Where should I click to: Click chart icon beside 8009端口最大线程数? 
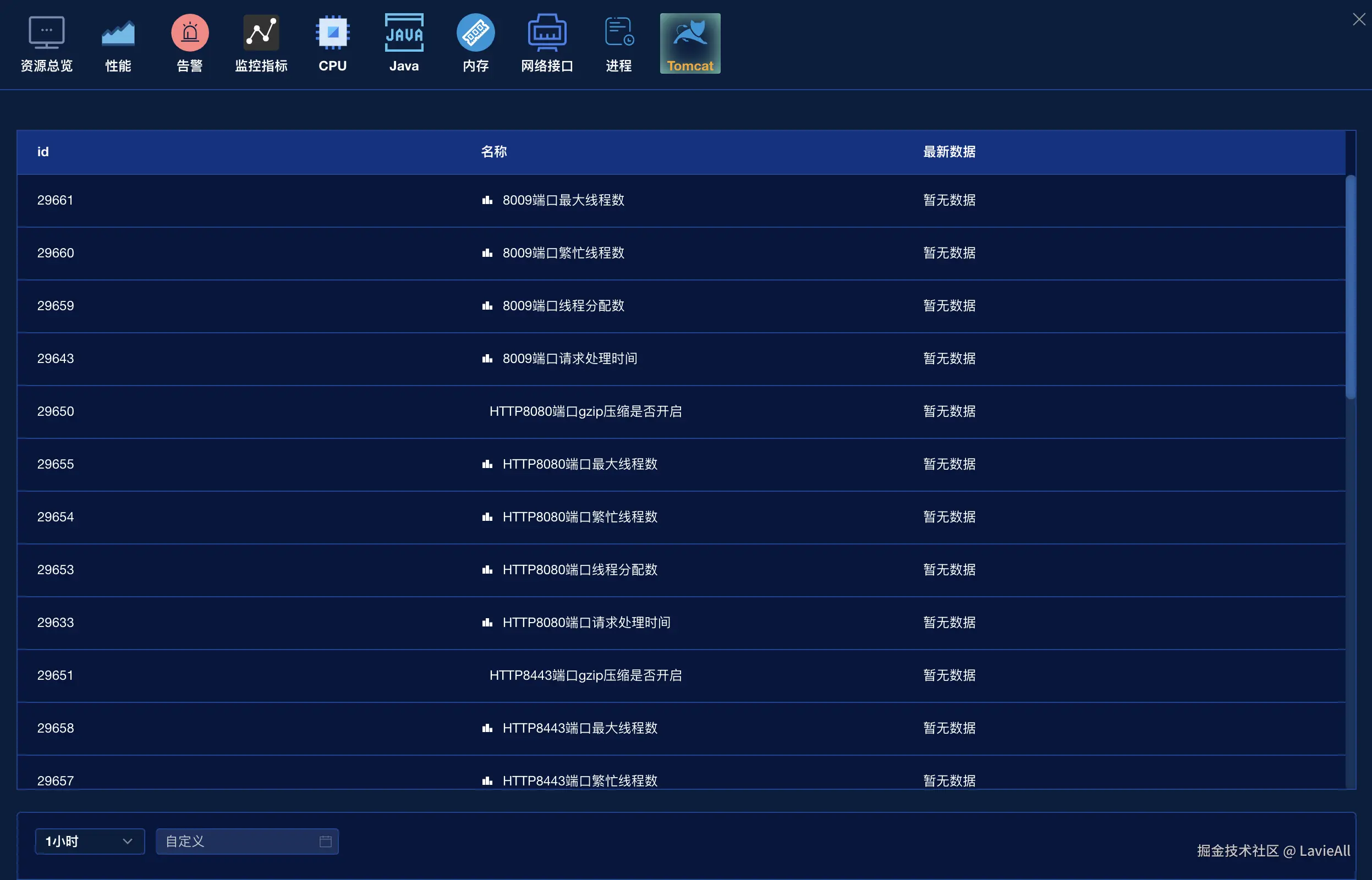[x=487, y=200]
